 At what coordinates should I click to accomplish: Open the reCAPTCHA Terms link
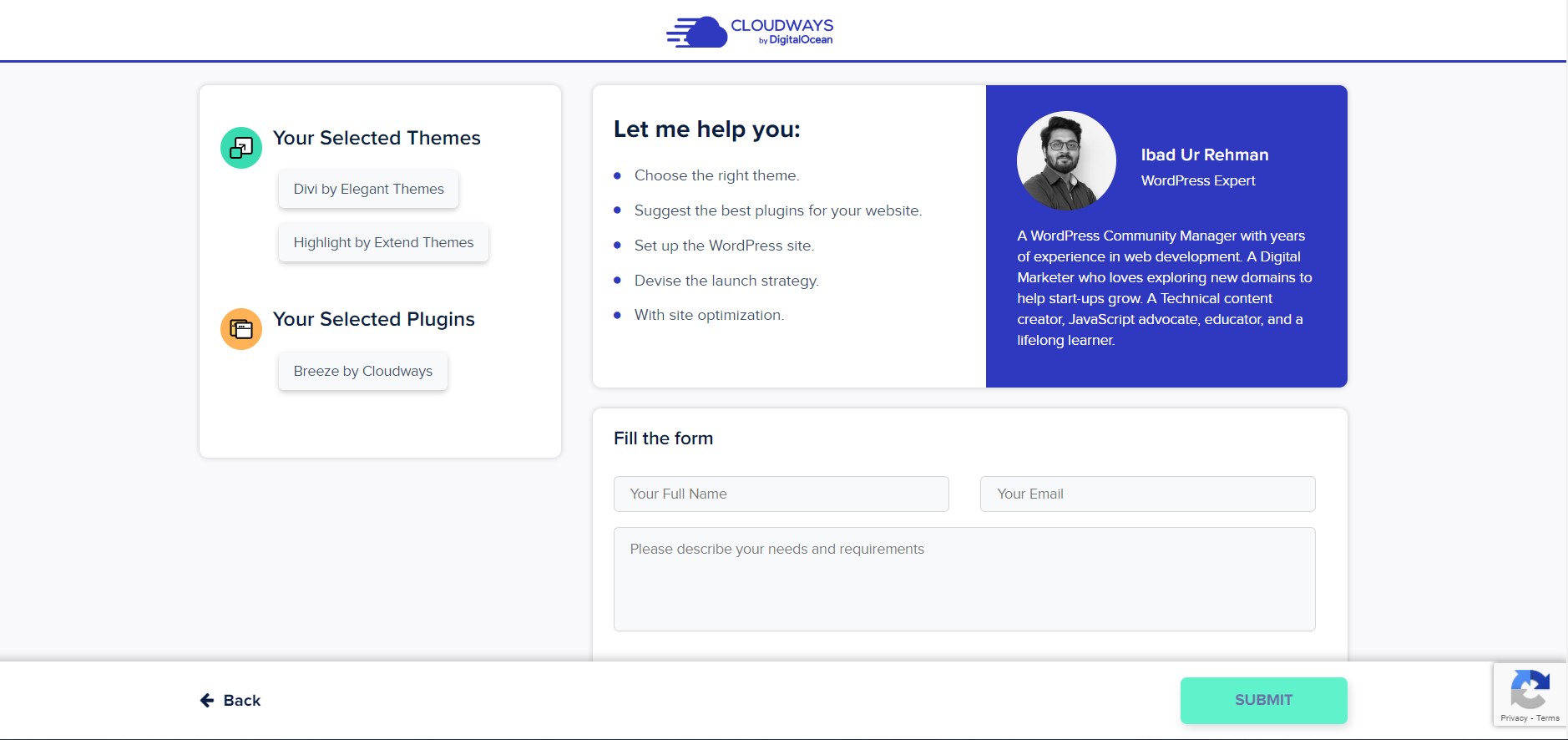(1547, 718)
